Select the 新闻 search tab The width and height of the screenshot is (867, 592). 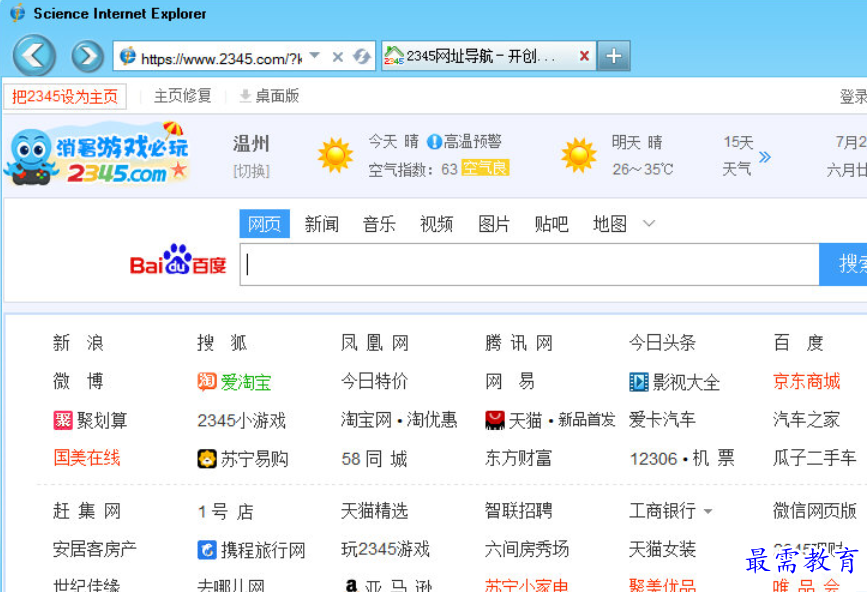[322, 224]
